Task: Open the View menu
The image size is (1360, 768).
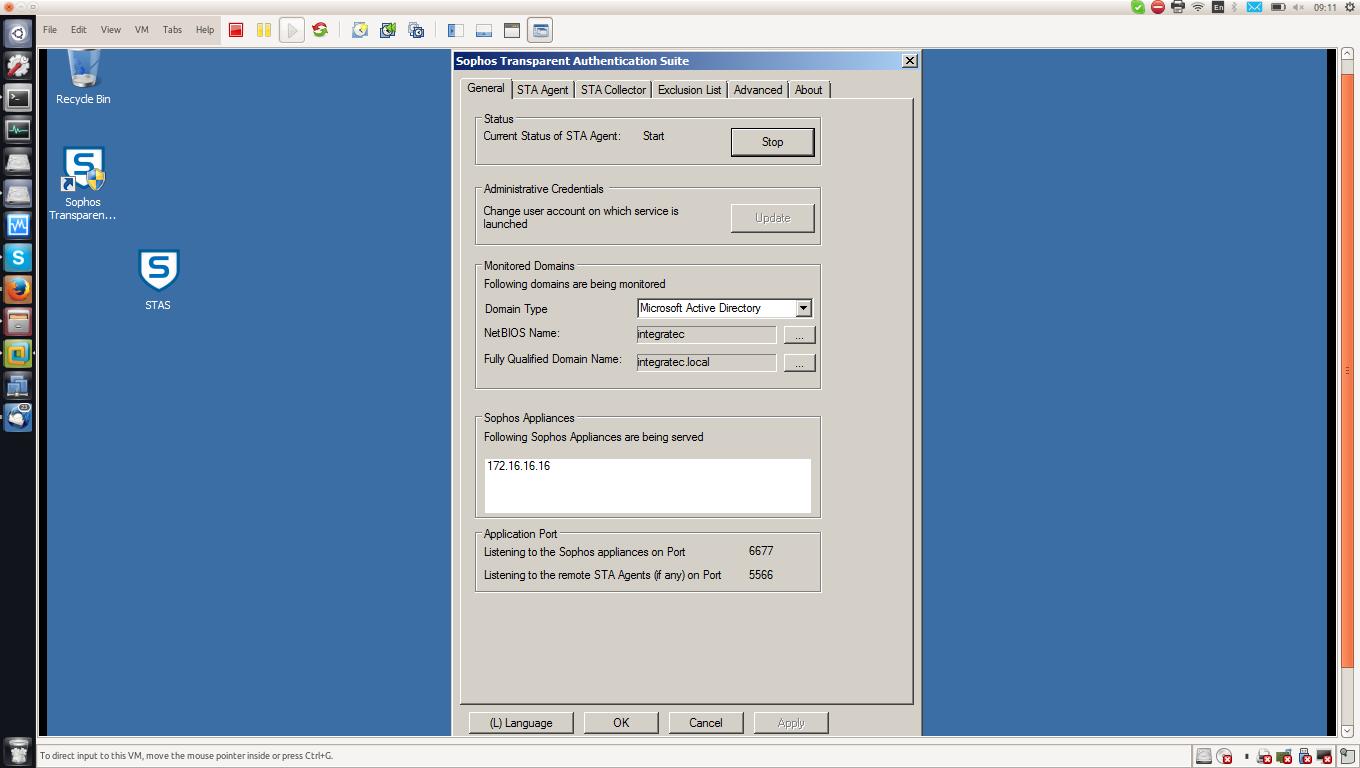Action: [x=110, y=30]
